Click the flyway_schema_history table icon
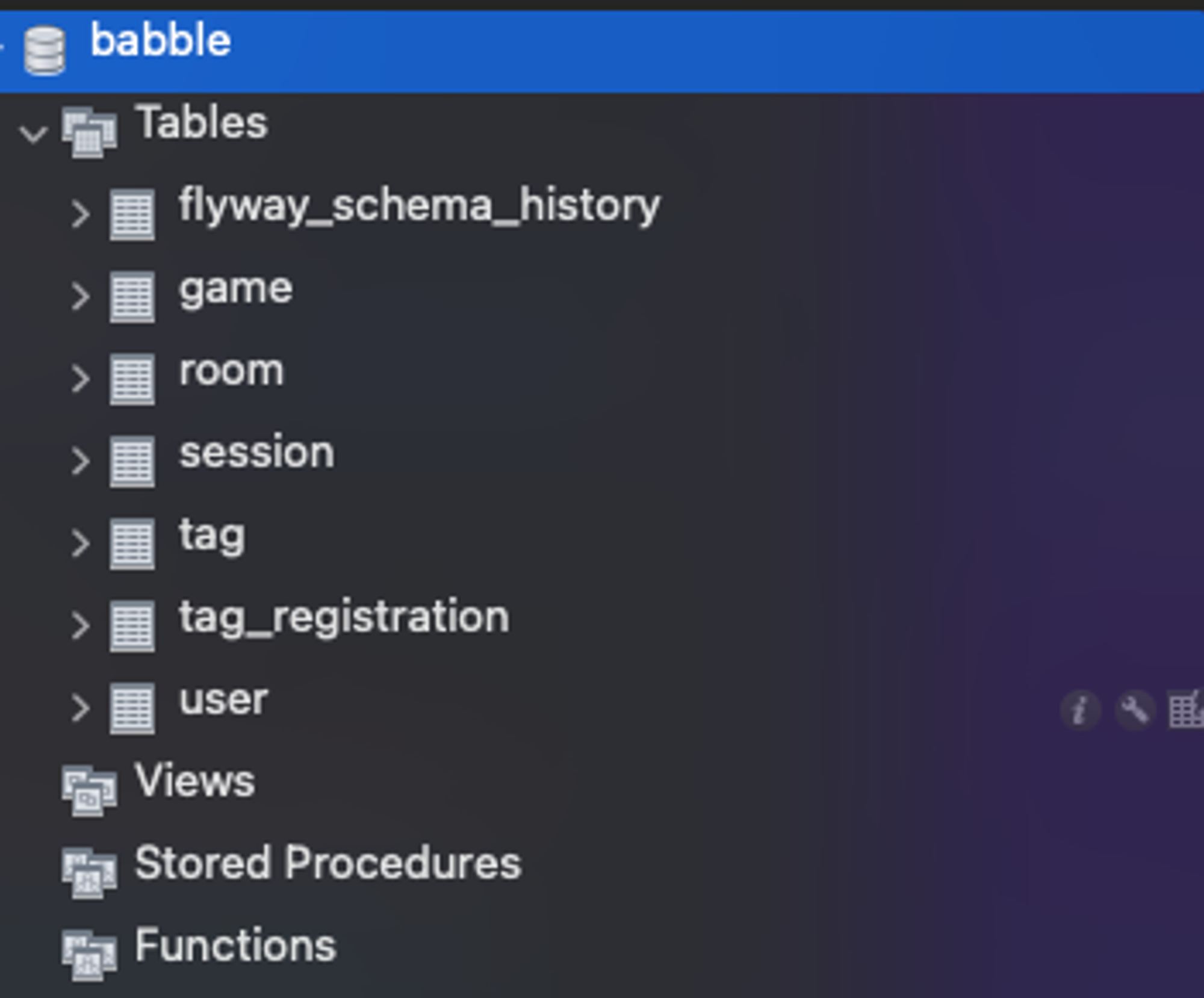The image size is (1204, 998). pyautogui.click(x=132, y=214)
